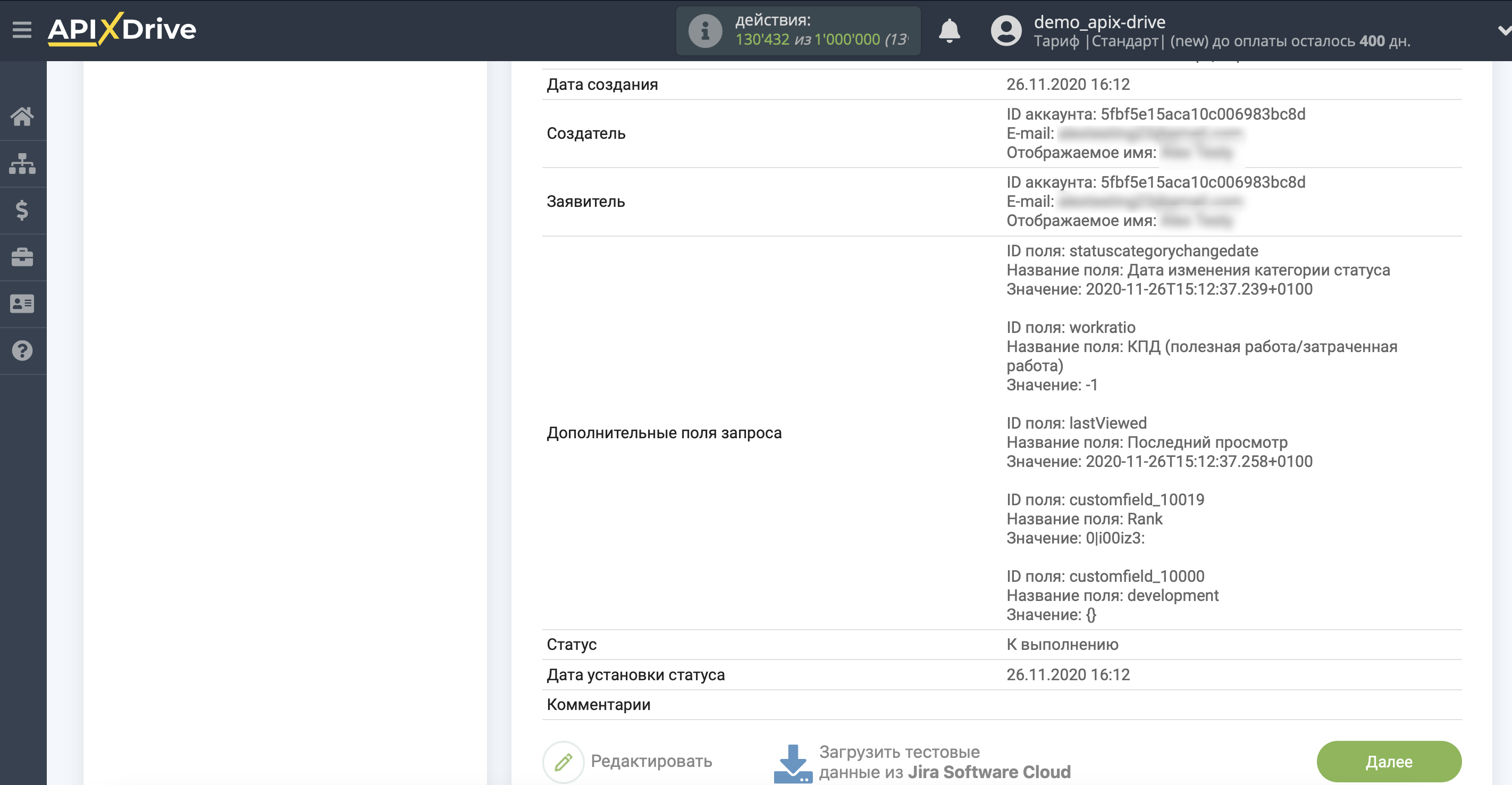Select 'Название поля: Rank' text
The image size is (1512, 785).
[1084, 519]
